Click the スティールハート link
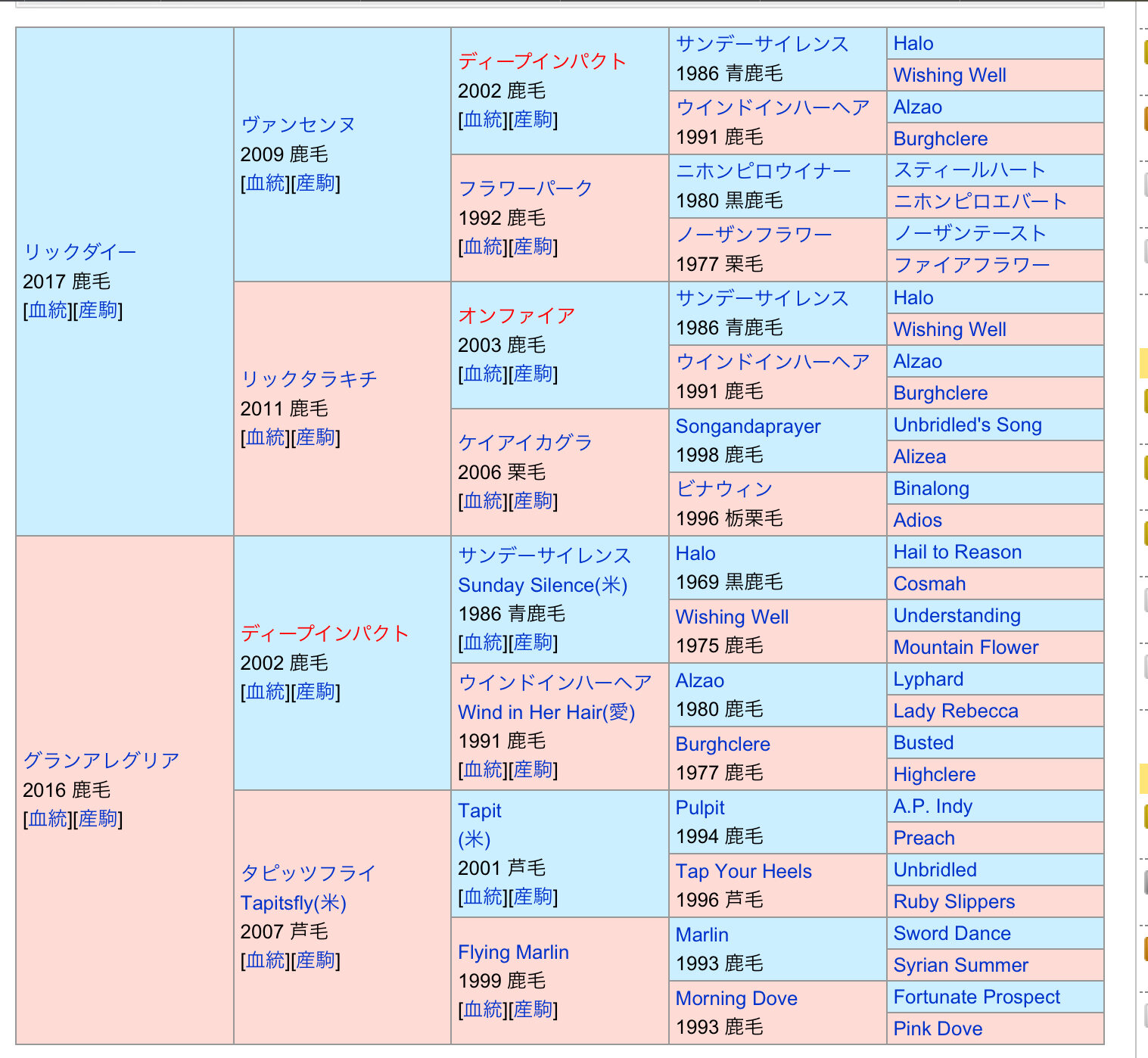Image resolution: width=1148 pixels, height=1058 pixels. [969, 170]
